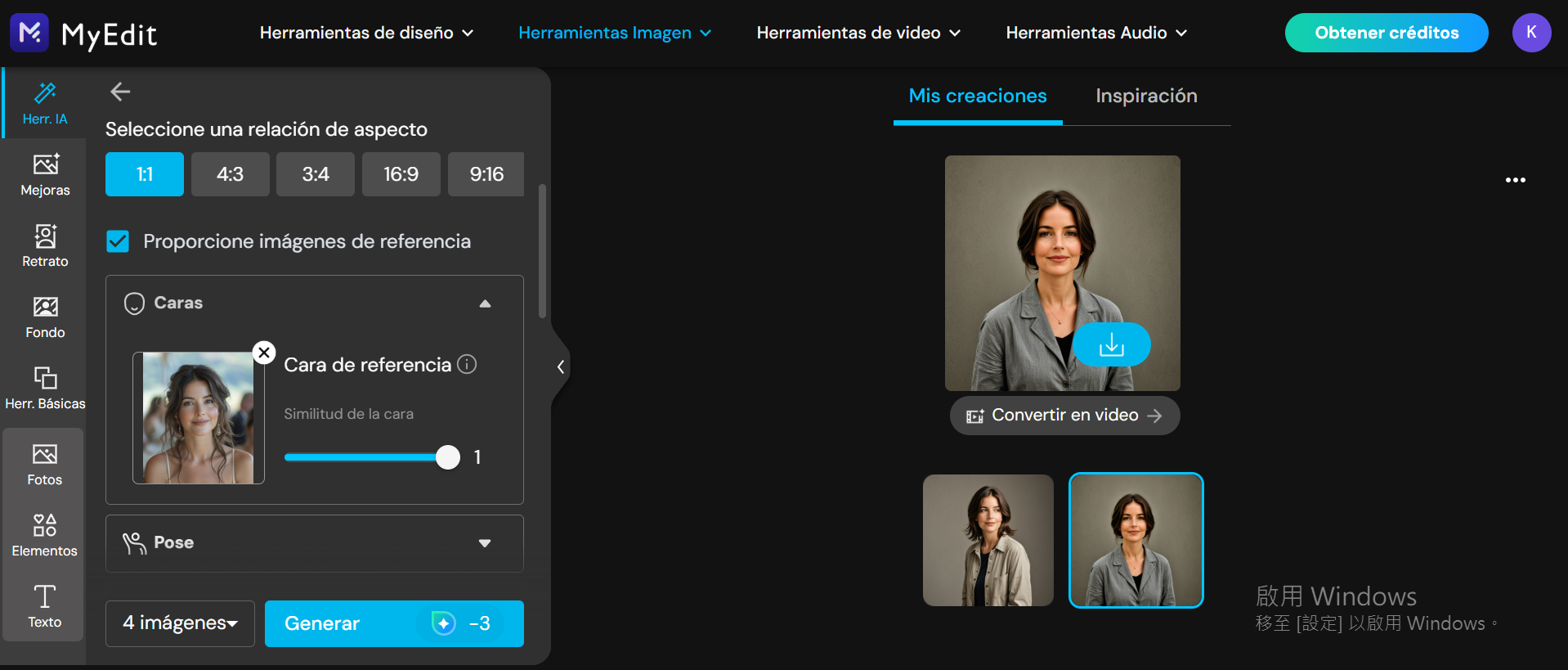Select the Texto tool

click(x=45, y=606)
